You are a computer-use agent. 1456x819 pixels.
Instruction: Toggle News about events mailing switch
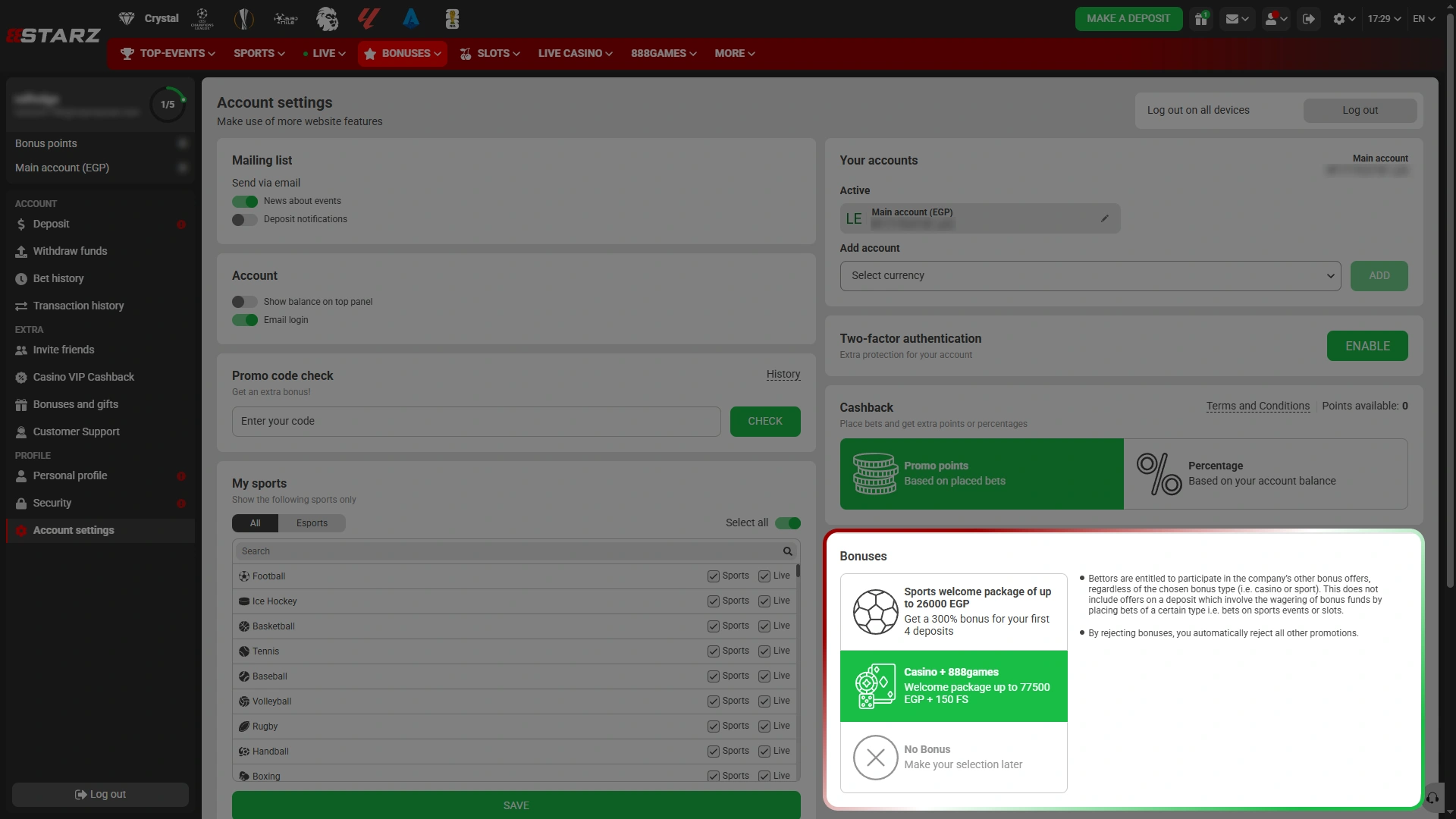pyautogui.click(x=245, y=202)
